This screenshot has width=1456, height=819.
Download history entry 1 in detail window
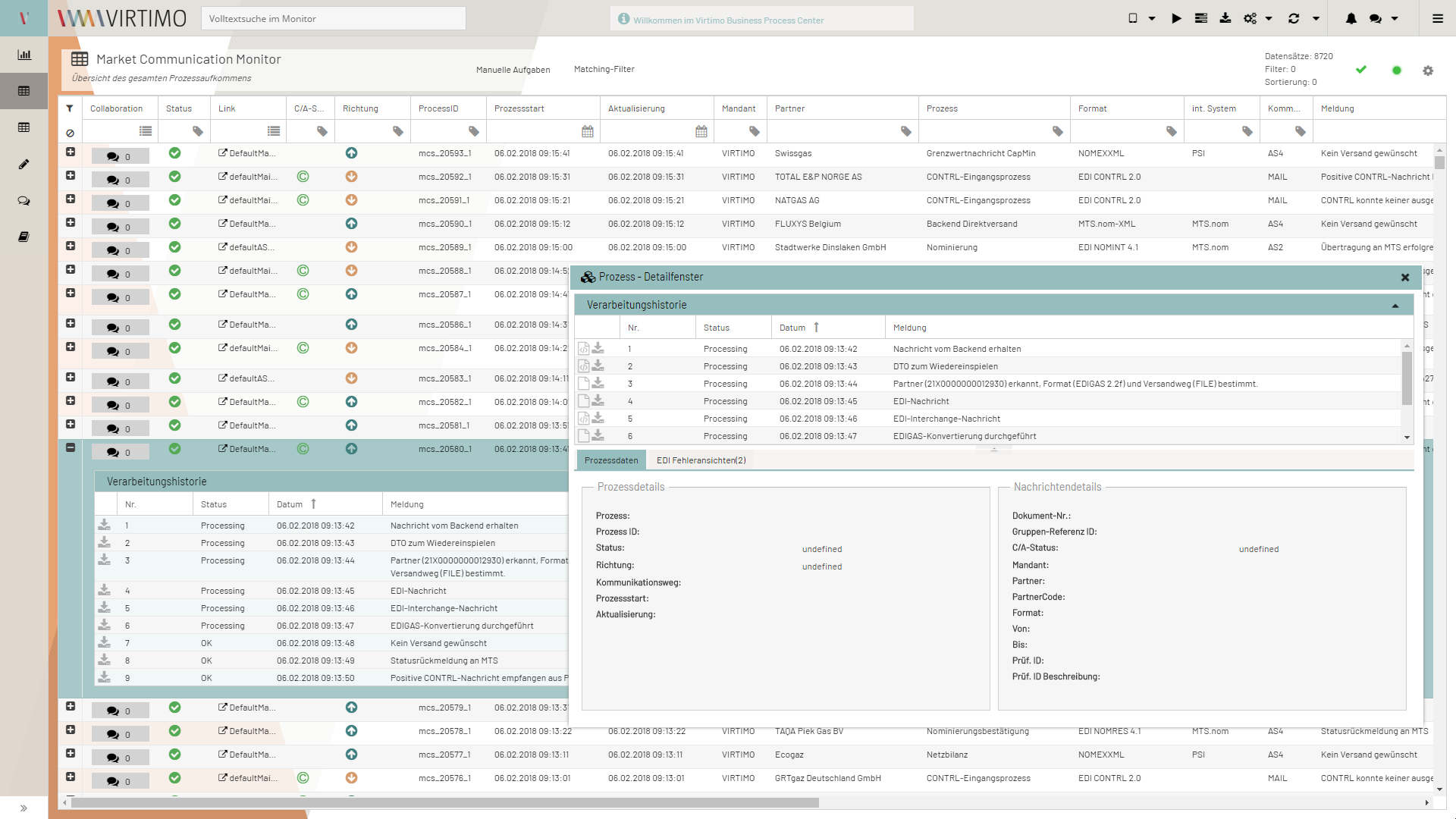click(x=598, y=348)
